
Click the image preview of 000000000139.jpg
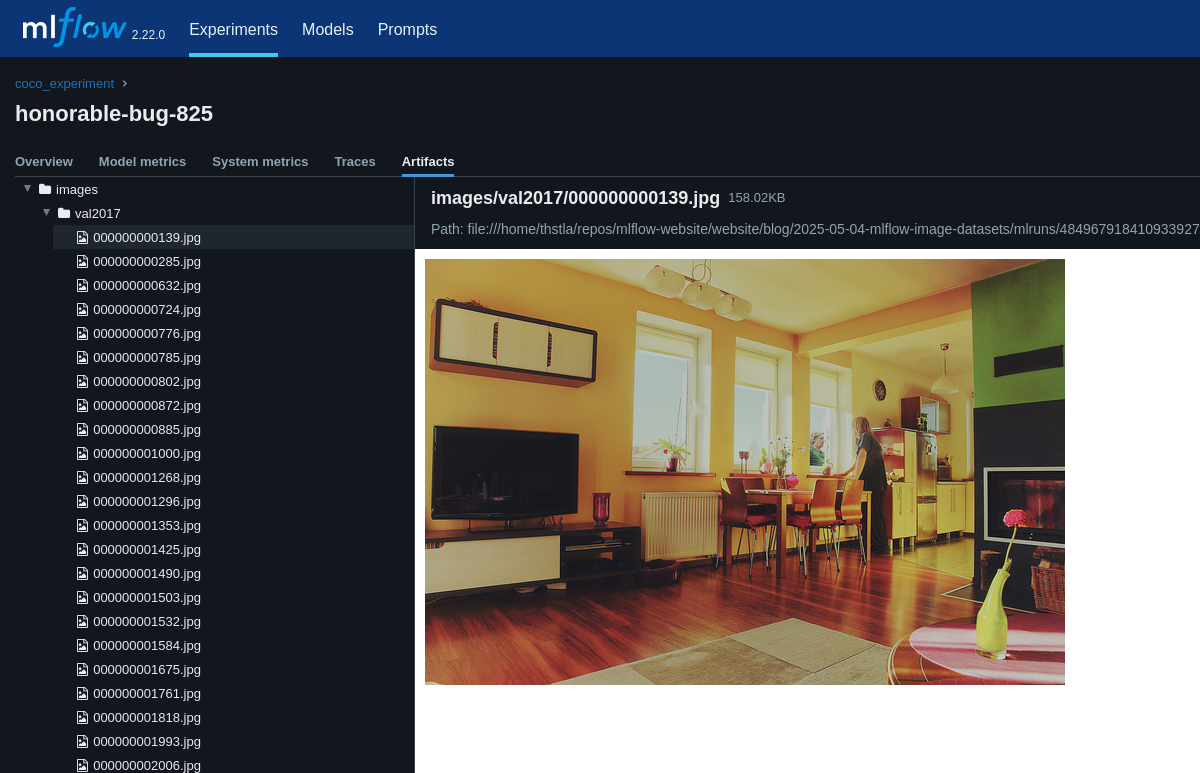[745, 471]
